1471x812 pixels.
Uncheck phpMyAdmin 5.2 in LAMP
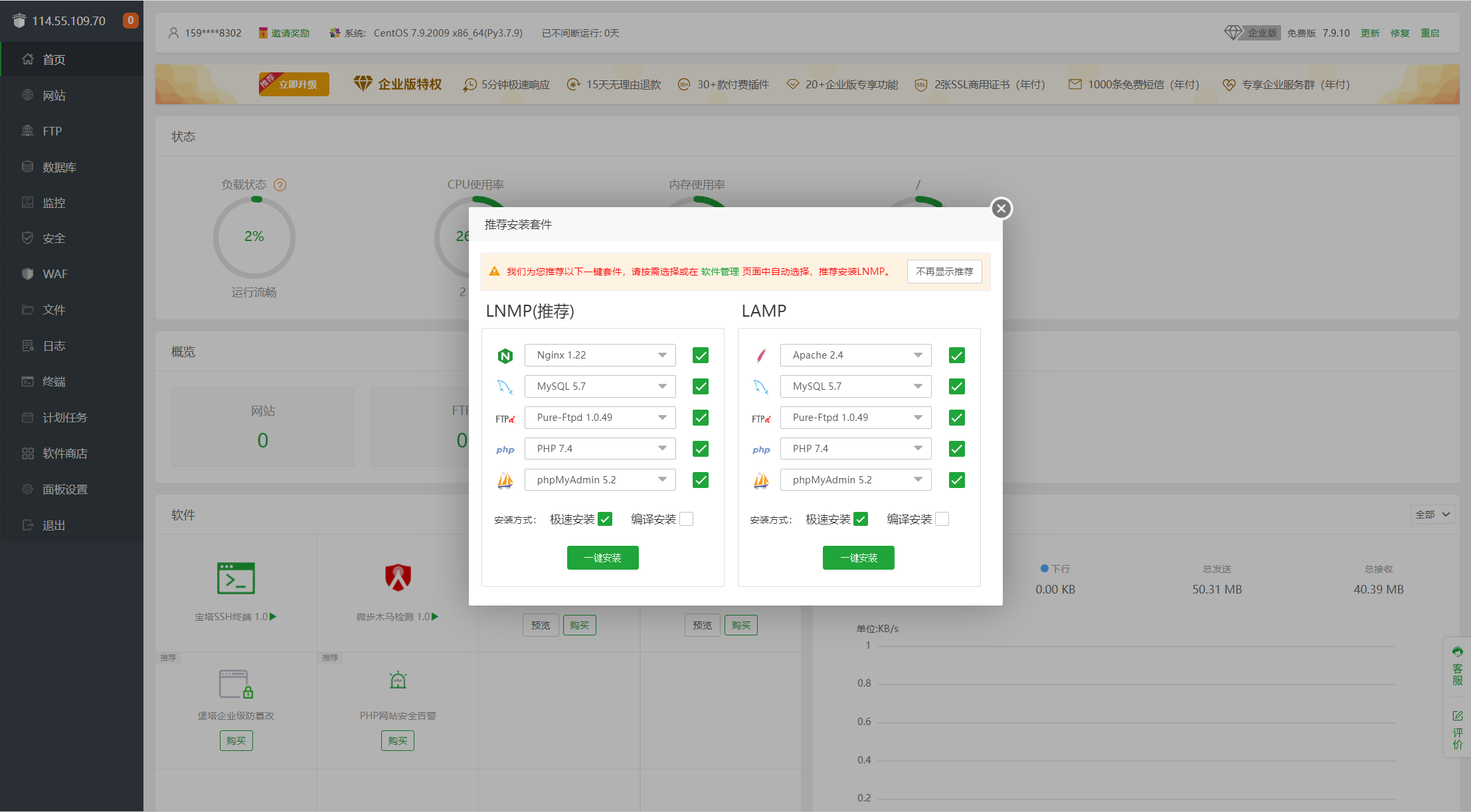point(957,480)
